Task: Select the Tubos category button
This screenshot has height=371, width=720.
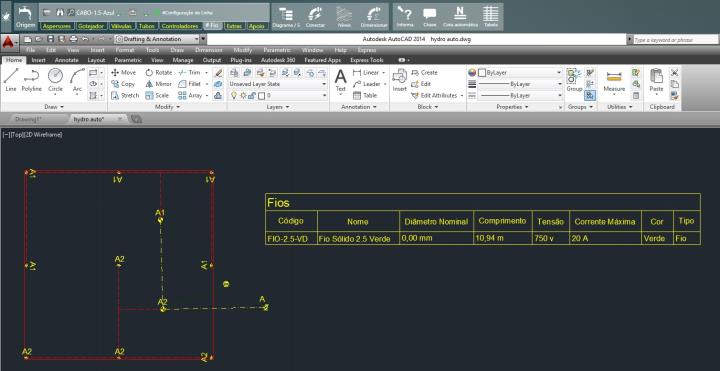Action: tap(147, 26)
